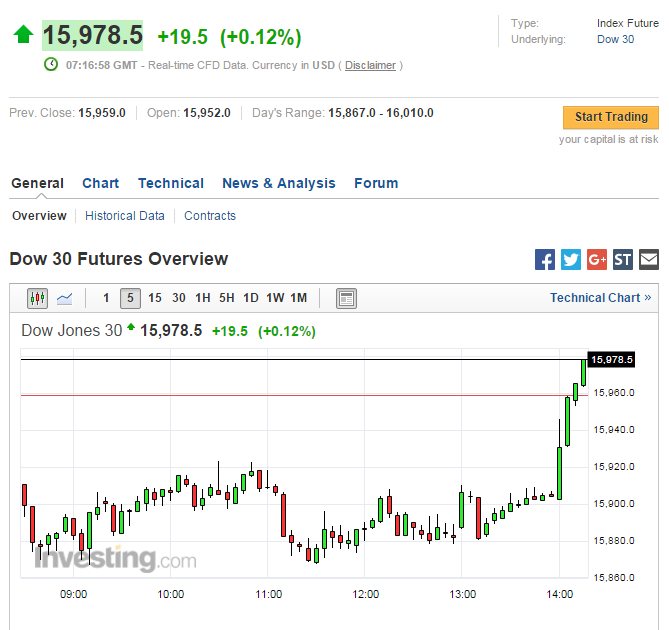This screenshot has width=669, height=630.
Task: Open the Disclaimer link
Action: [370, 65]
